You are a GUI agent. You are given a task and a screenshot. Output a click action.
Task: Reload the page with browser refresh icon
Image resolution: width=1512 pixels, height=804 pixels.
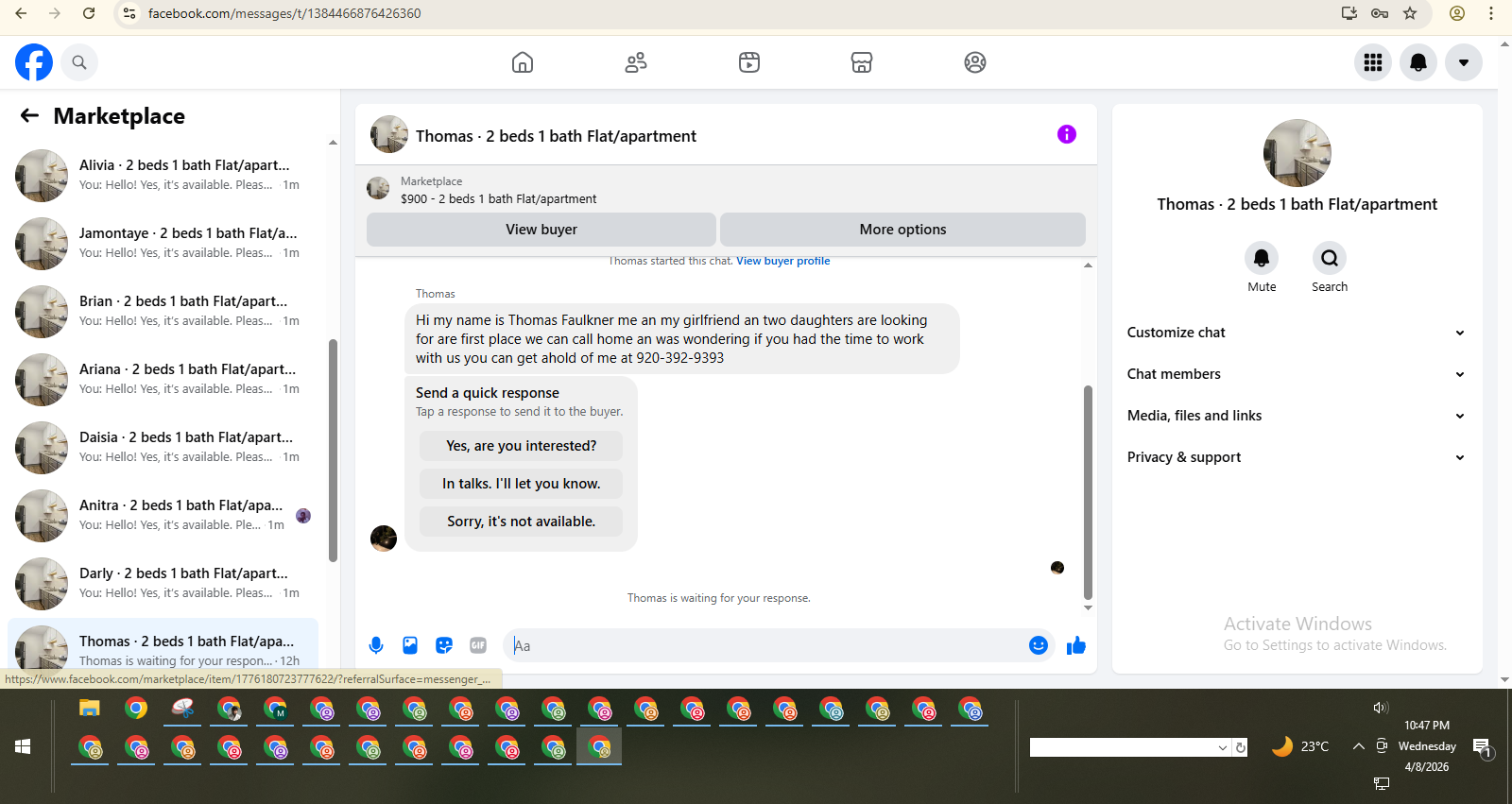89,13
